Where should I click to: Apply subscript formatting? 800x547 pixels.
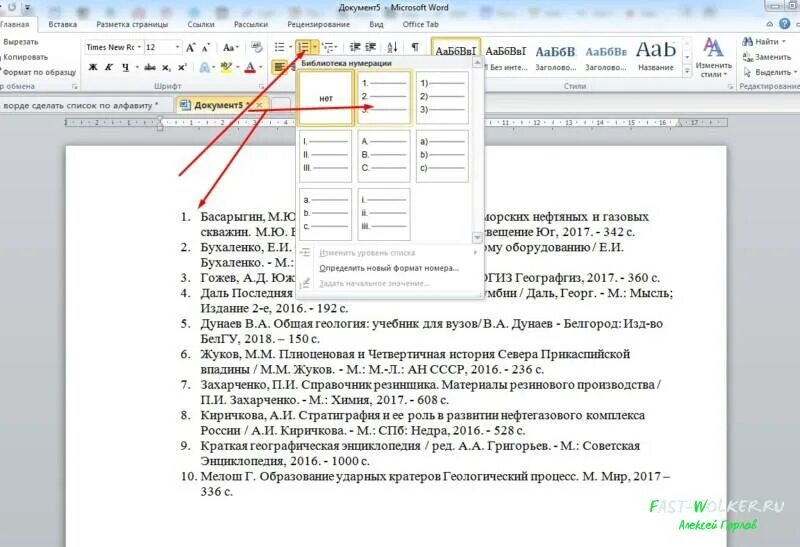(x=166, y=67)
